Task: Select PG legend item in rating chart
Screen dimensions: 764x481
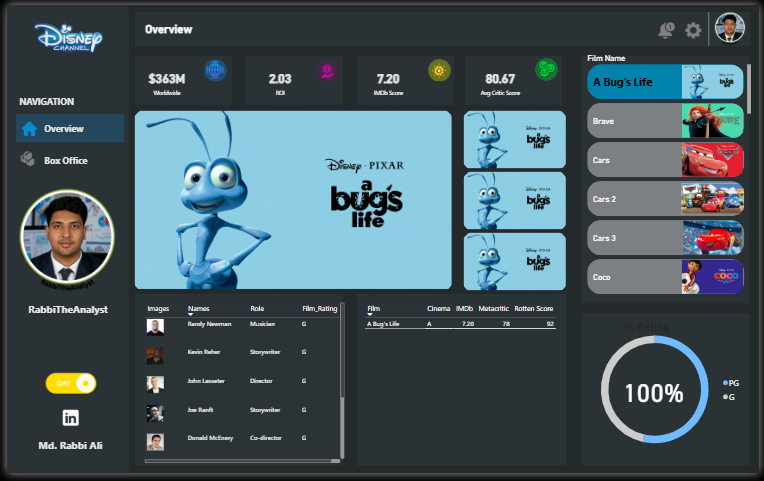Action: [x=731, y=383]
